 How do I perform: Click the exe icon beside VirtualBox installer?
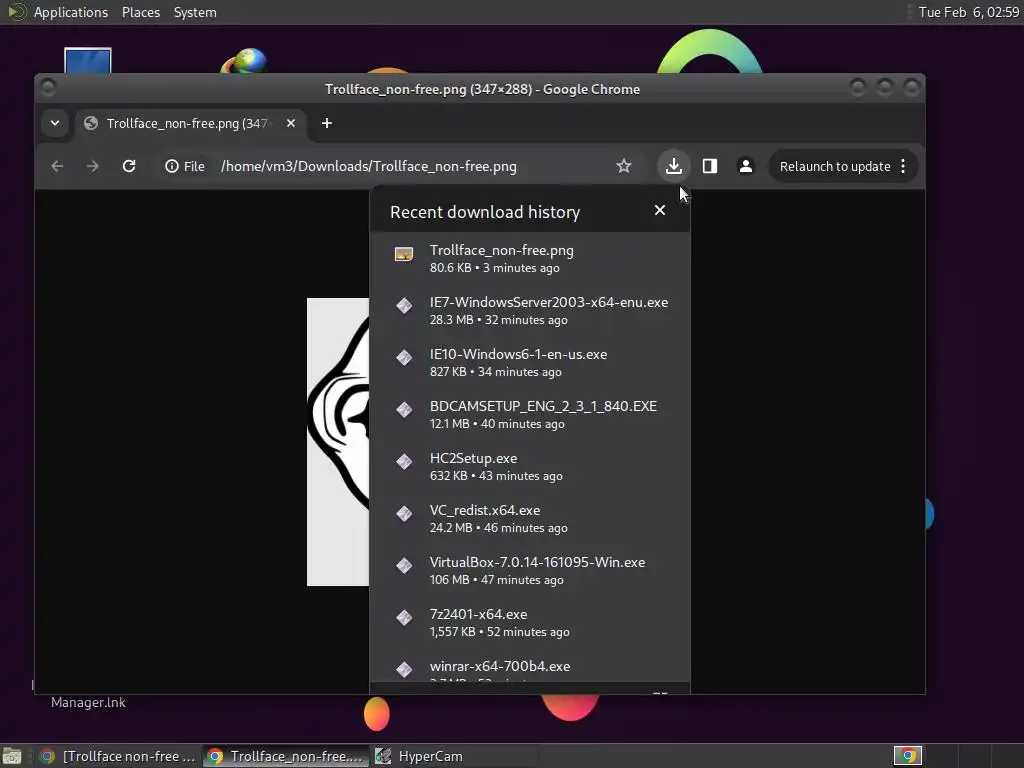coord(404,566)
